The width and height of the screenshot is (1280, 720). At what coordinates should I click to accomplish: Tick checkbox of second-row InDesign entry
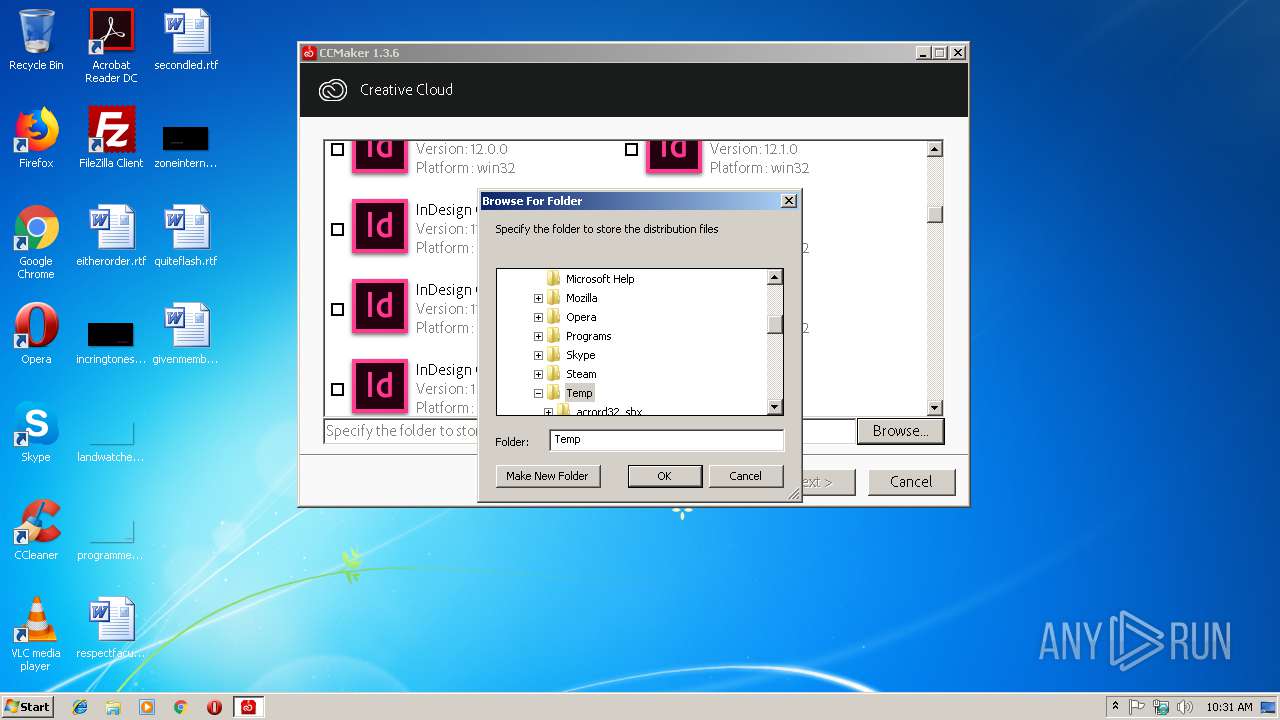coord(337,229)
